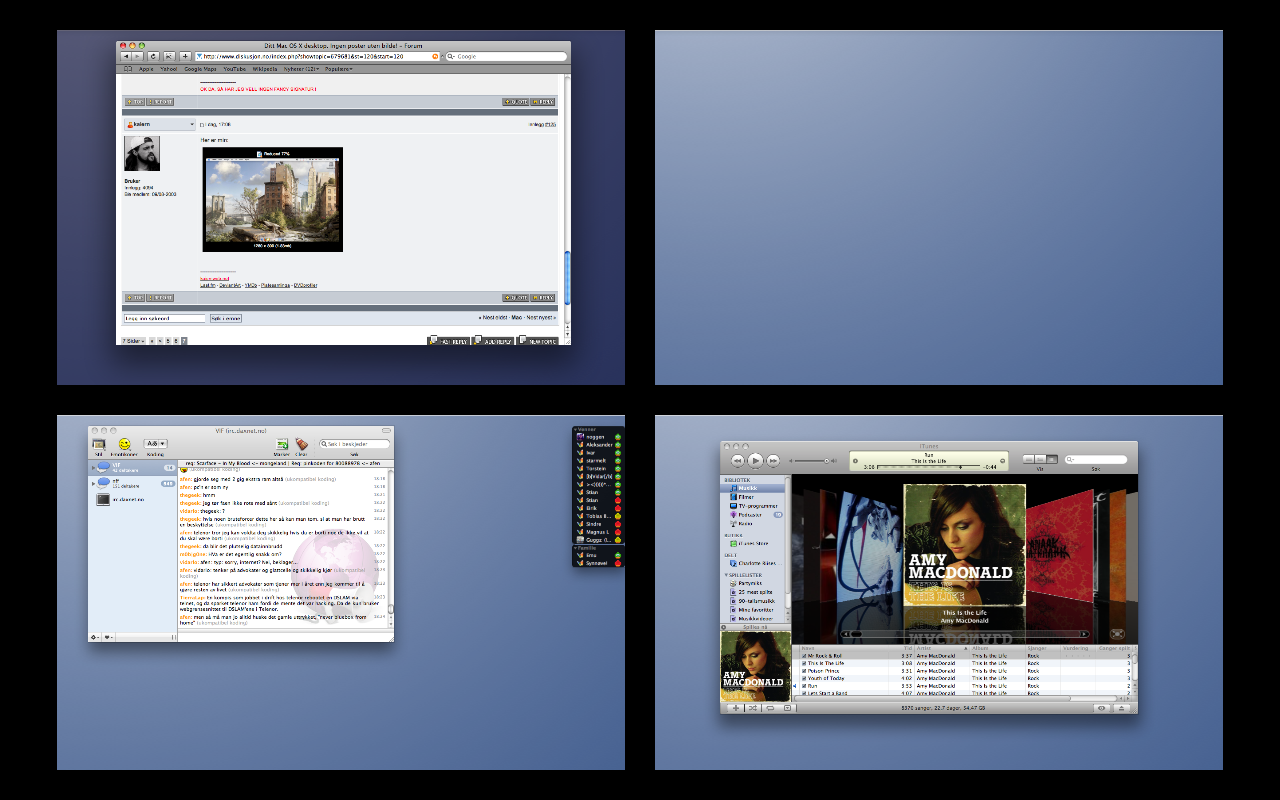Click the Stil toolbar icon in chat window

(98, 445)
